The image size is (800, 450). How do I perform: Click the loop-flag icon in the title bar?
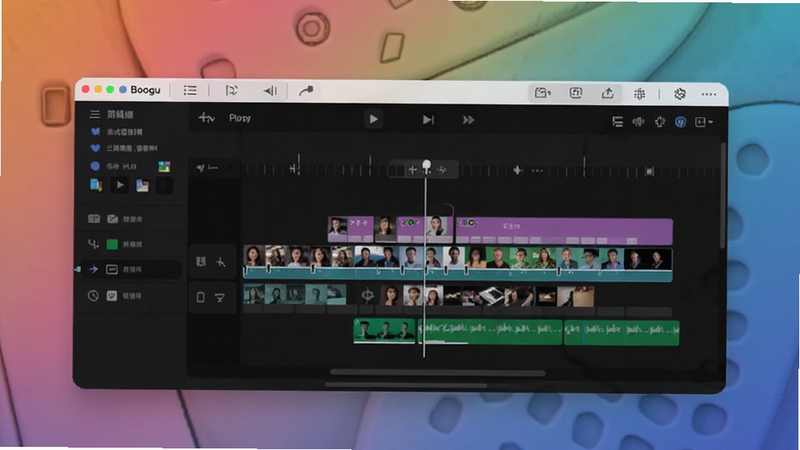[x=231, y=90]
